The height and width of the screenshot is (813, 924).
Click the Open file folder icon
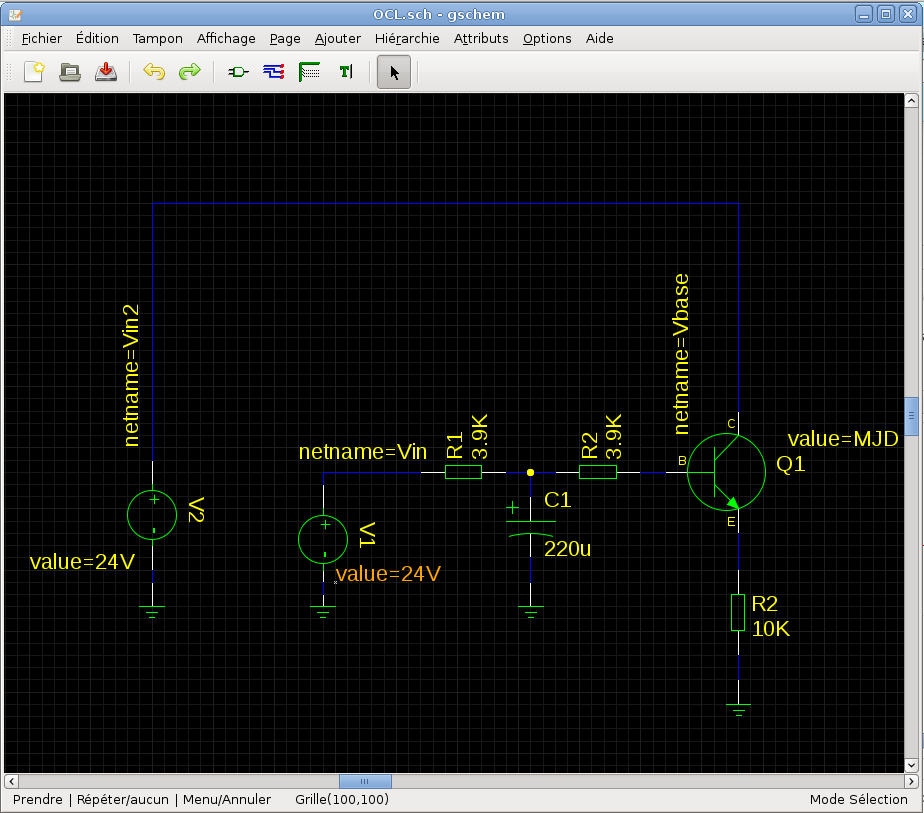pos(70,72)
